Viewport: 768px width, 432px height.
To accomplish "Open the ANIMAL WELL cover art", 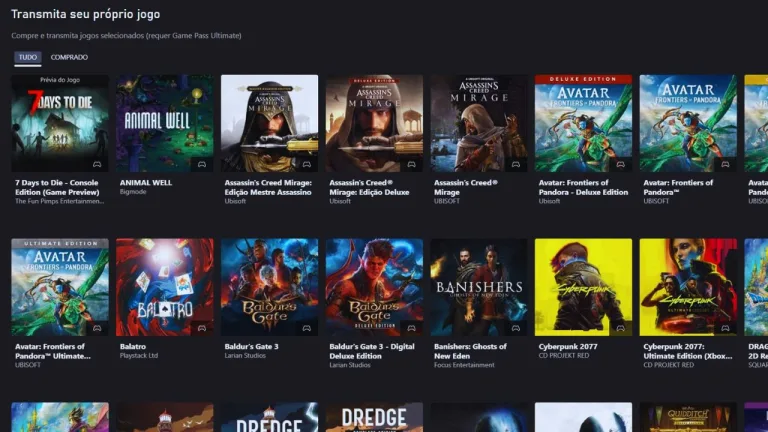I will [165, 123].
